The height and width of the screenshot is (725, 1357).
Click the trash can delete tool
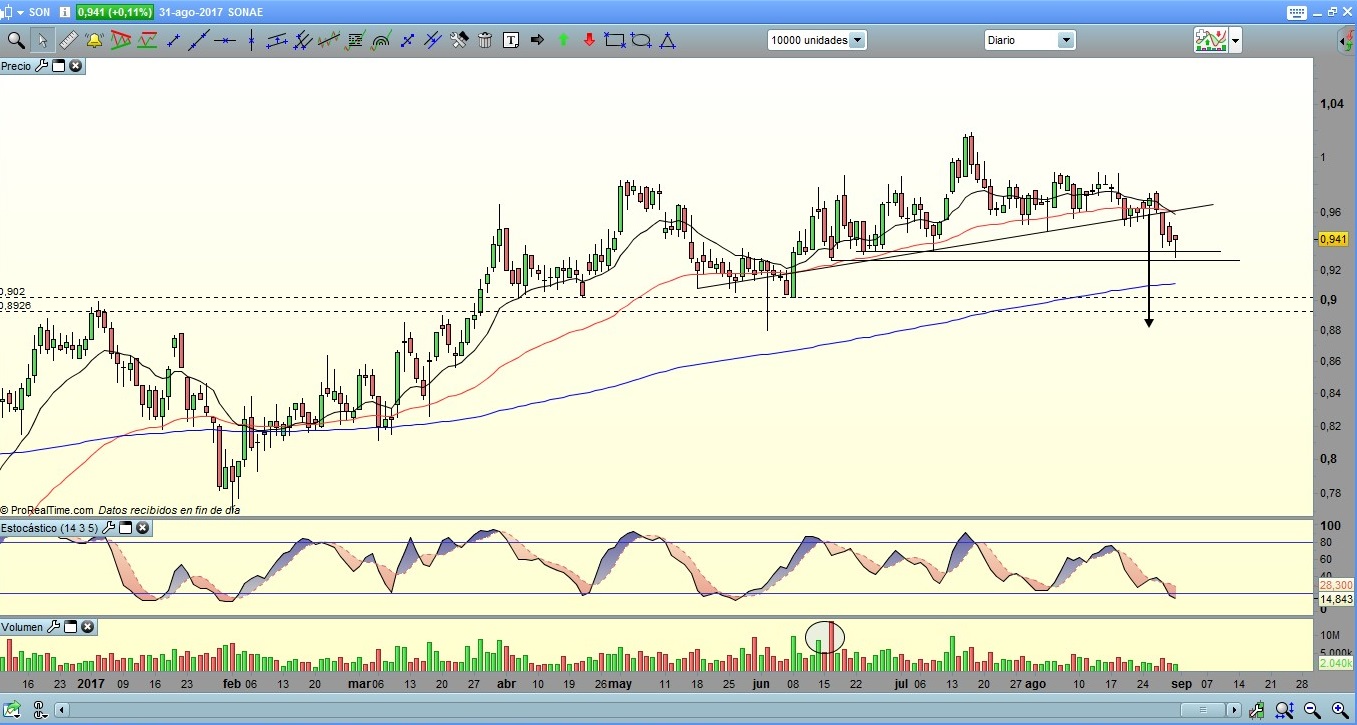point(485,40)
